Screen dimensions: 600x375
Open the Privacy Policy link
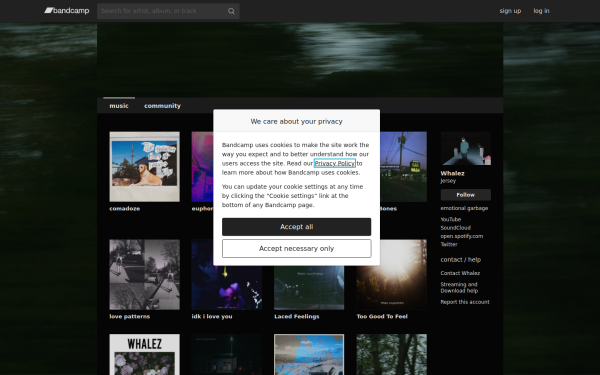coord(334,163)
